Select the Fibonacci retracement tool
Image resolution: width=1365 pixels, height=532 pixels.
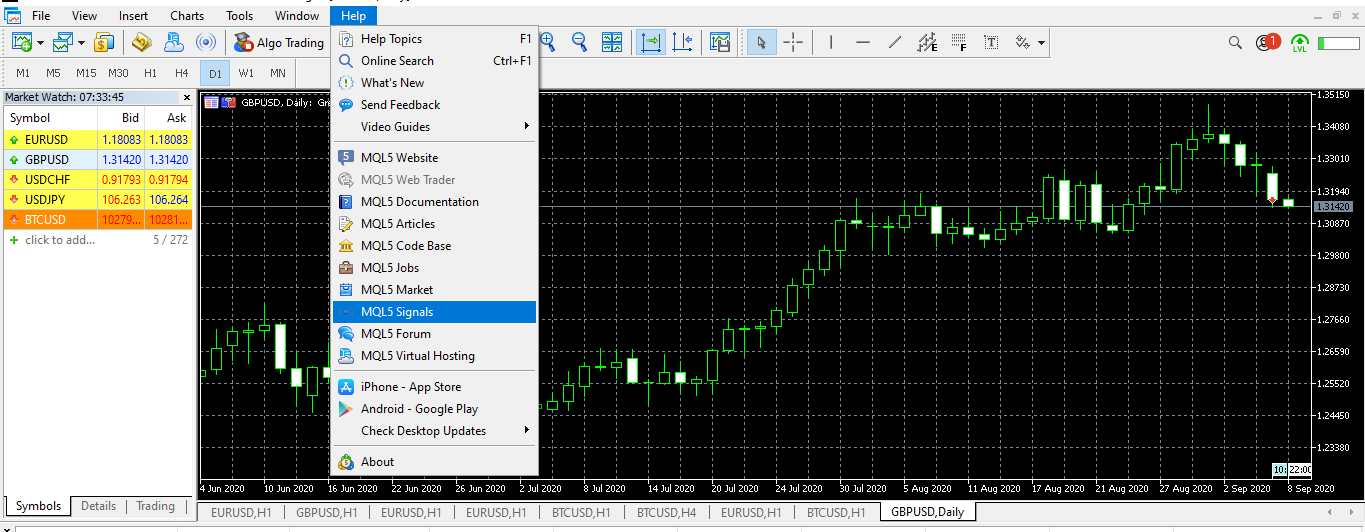[959, 42]
